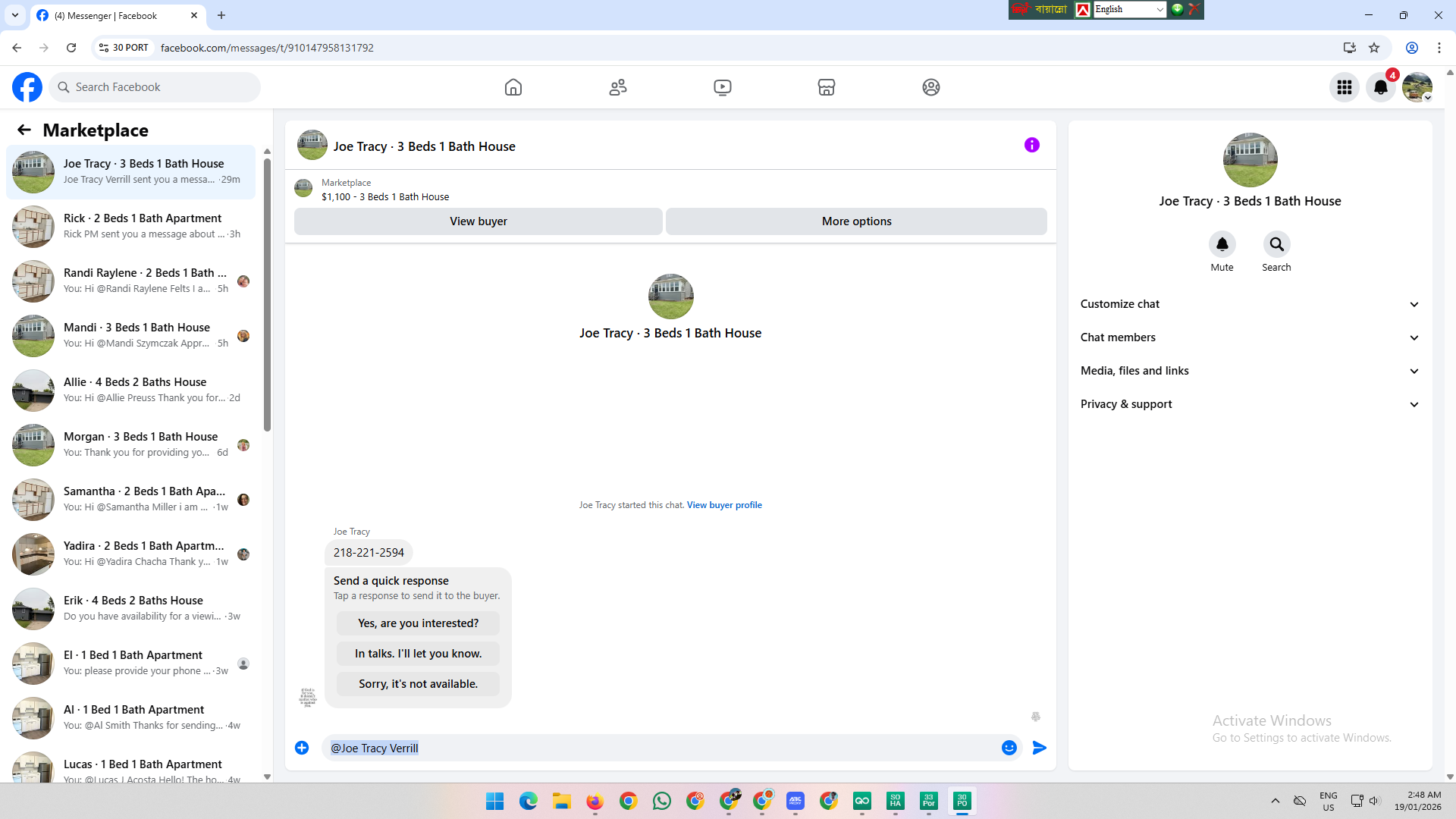Open Firefox from the taskbar
Screen dimensions: 1456x819
click(595, 801)
